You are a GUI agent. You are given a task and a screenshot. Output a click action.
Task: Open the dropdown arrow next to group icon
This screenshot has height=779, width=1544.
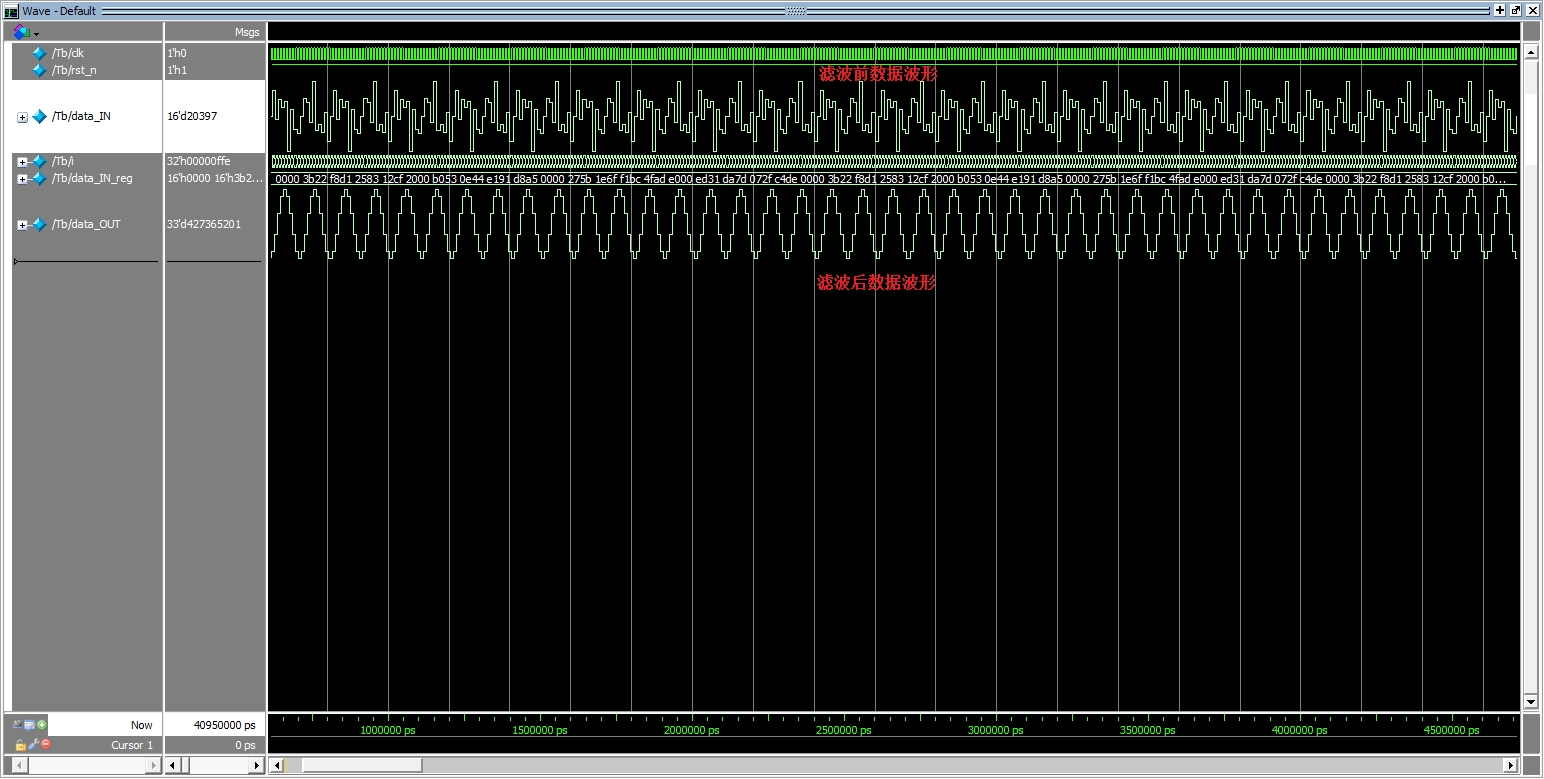[36, 32]
